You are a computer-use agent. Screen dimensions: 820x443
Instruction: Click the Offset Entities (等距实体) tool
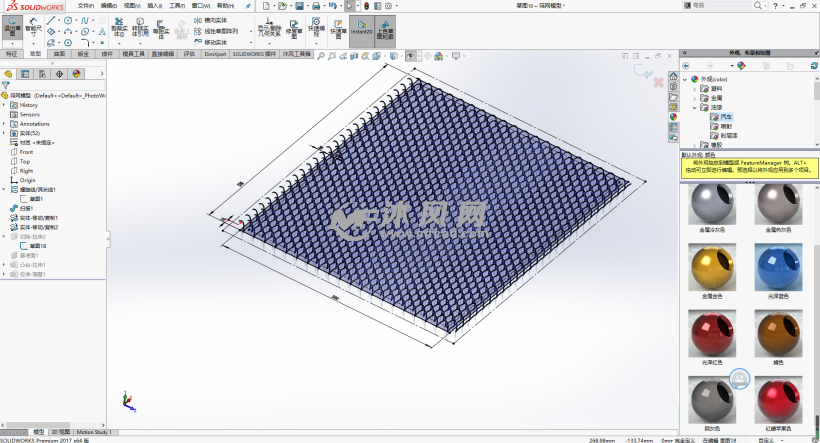click(161, 29)
